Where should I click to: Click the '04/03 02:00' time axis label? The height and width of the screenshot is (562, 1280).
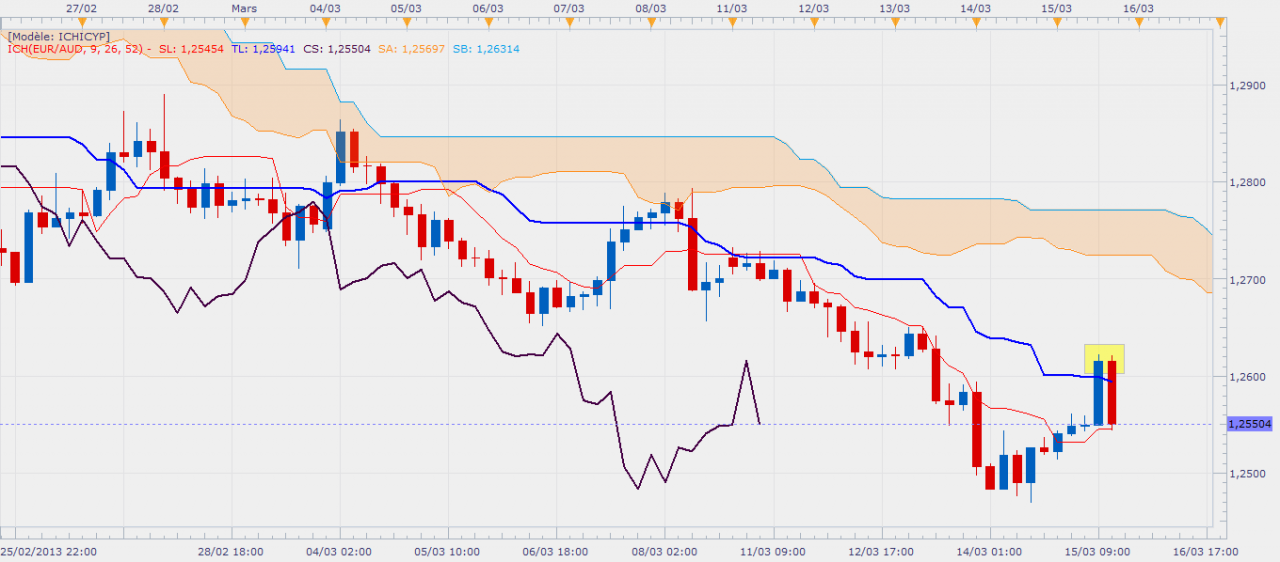[x=338, y=551]
